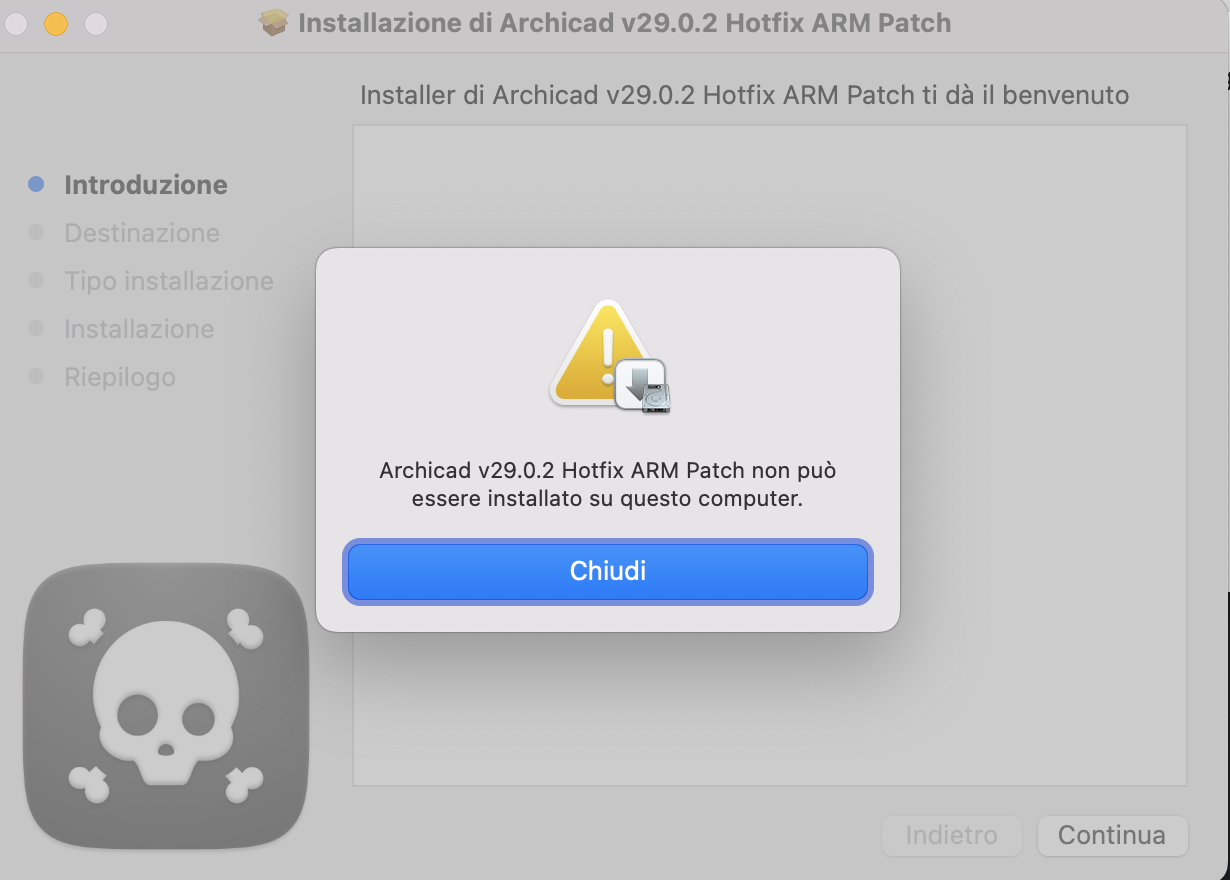This screenshot has width=1230, height=880.
Task: Click the welcome heading "ti dà il benvenuto"
Action: [744, 96]
